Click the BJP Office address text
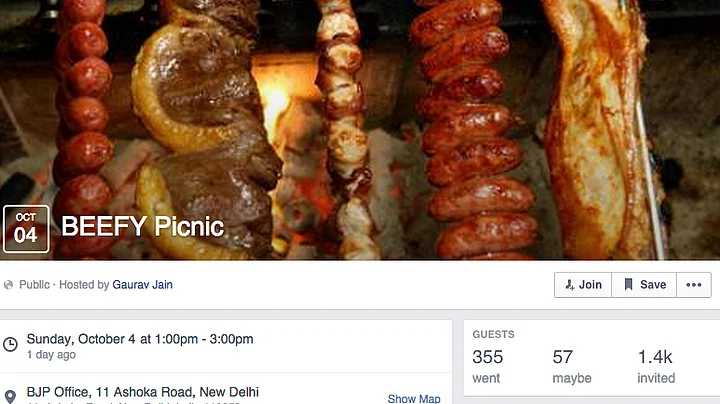720x404 pixels. click(143, 392)
